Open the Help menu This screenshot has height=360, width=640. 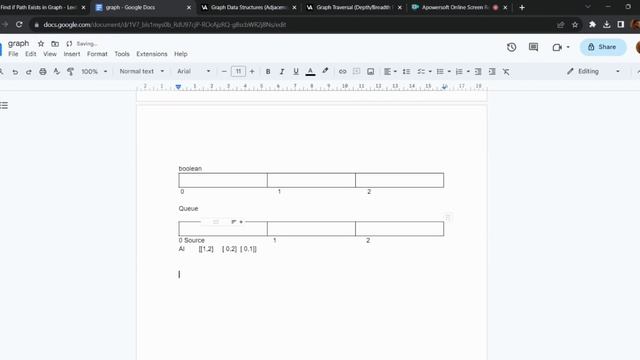pyautogui.click(x=181, y=54)
